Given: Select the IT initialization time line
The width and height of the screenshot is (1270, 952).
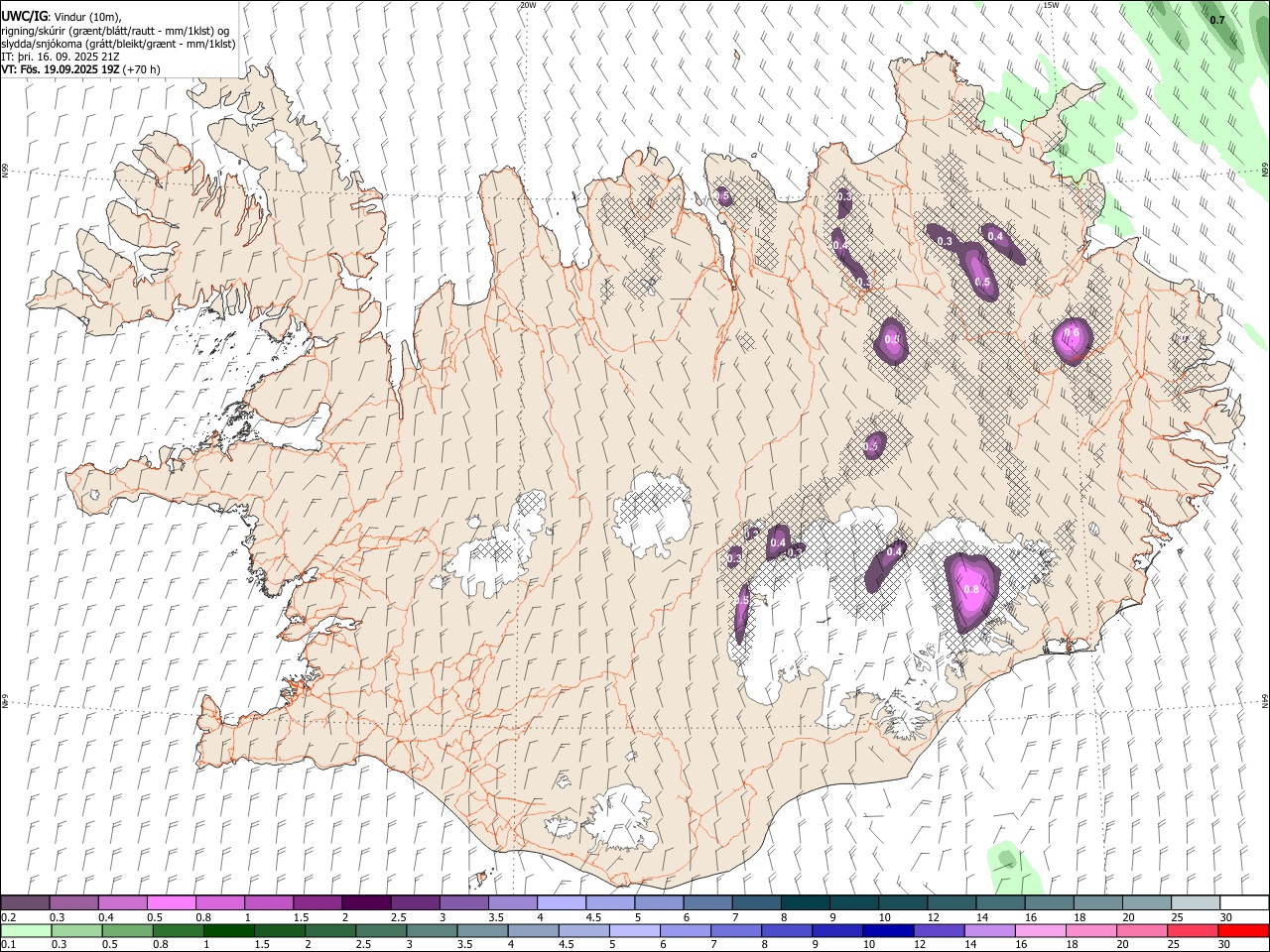Looking at the screenshot, I should click(x=62, y=57).
